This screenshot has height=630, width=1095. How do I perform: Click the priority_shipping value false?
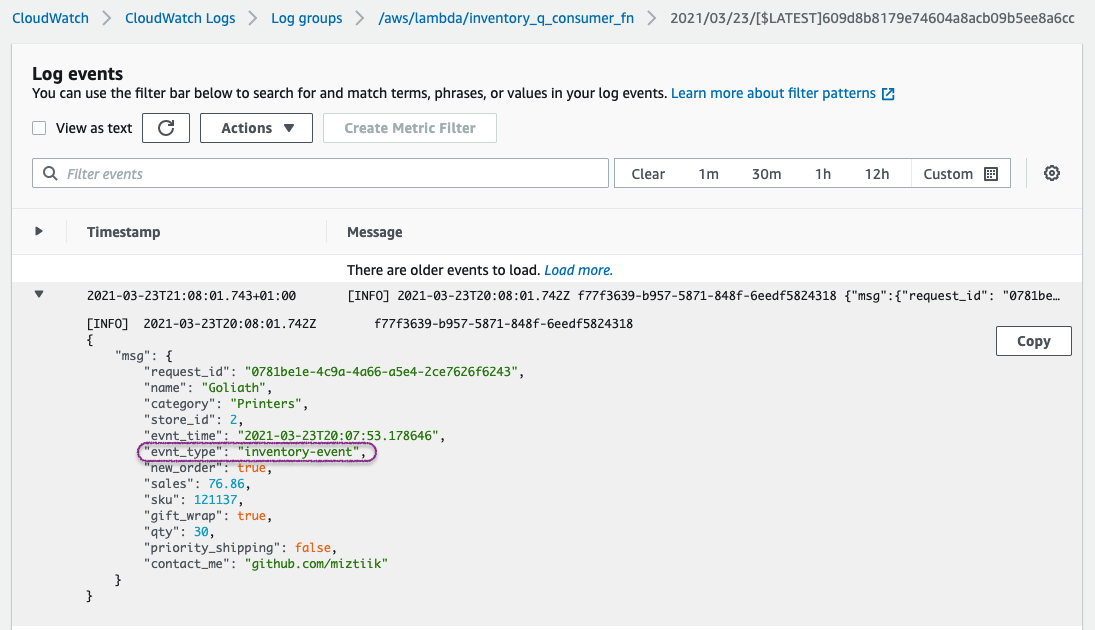(312, 548)
